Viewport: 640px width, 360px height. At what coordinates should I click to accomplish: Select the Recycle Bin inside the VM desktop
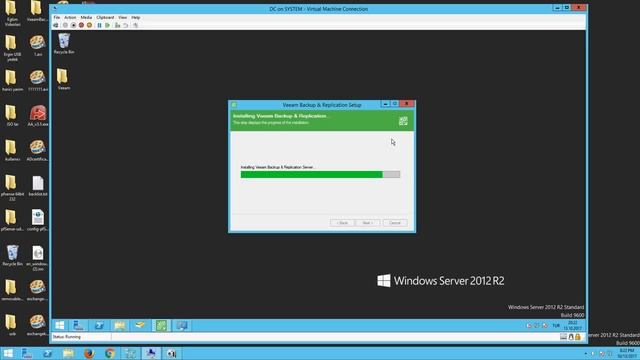[64, 44]
